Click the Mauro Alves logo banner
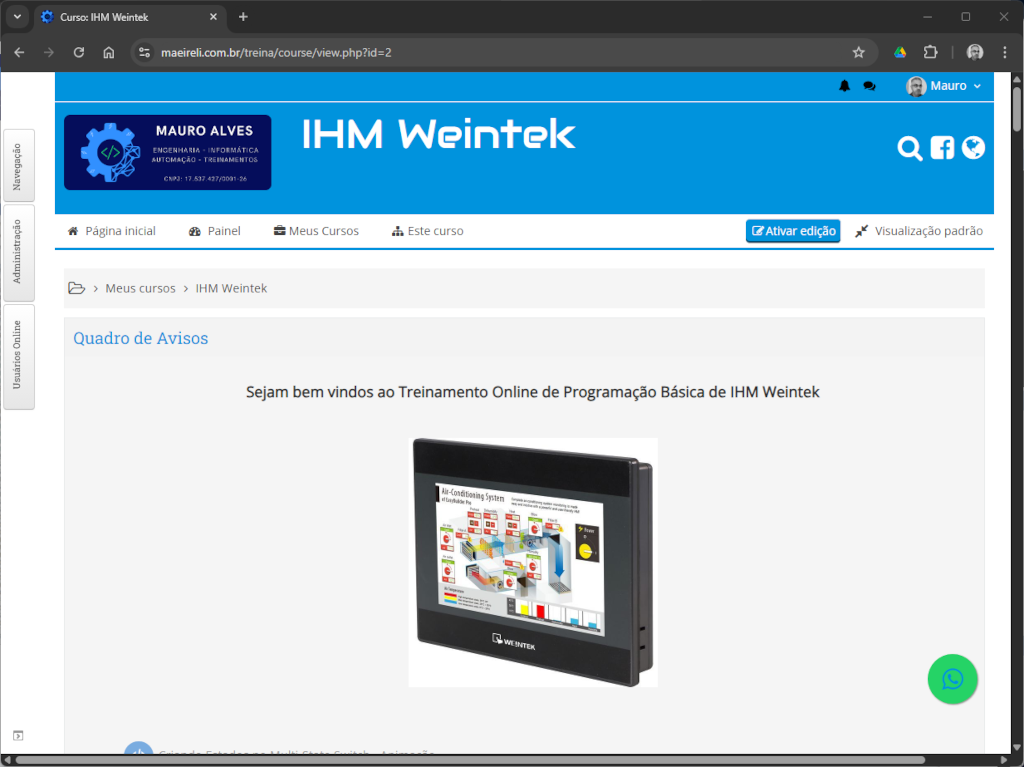 (x=167, y=152)
